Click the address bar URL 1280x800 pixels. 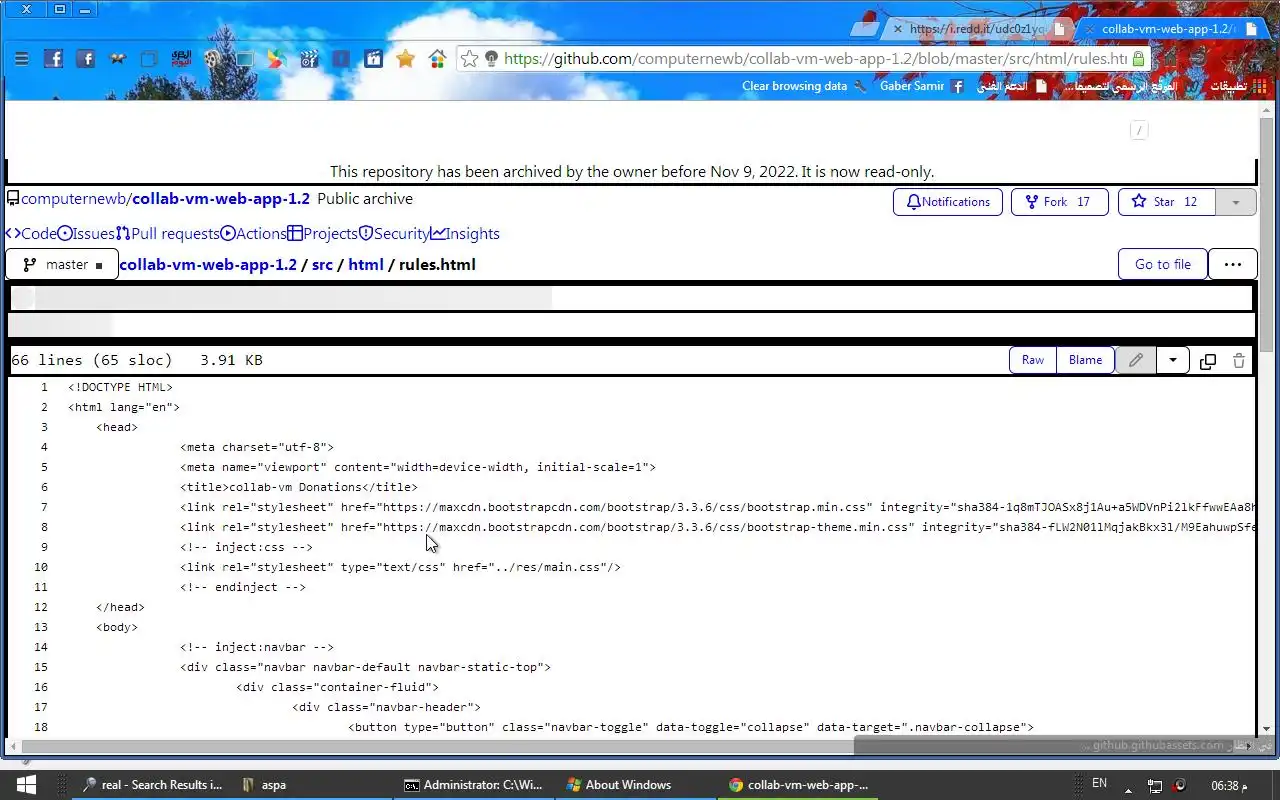(x=815, y=59)
